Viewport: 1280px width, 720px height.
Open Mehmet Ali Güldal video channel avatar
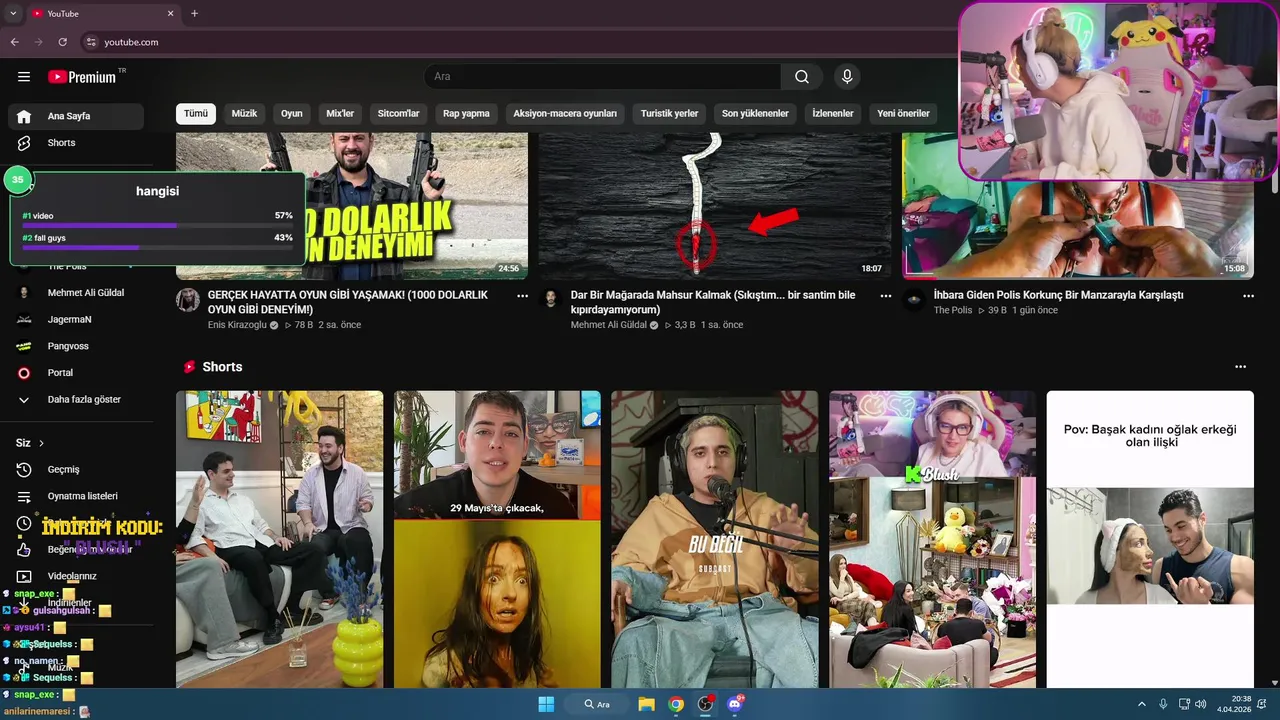(x=550, y=299)
